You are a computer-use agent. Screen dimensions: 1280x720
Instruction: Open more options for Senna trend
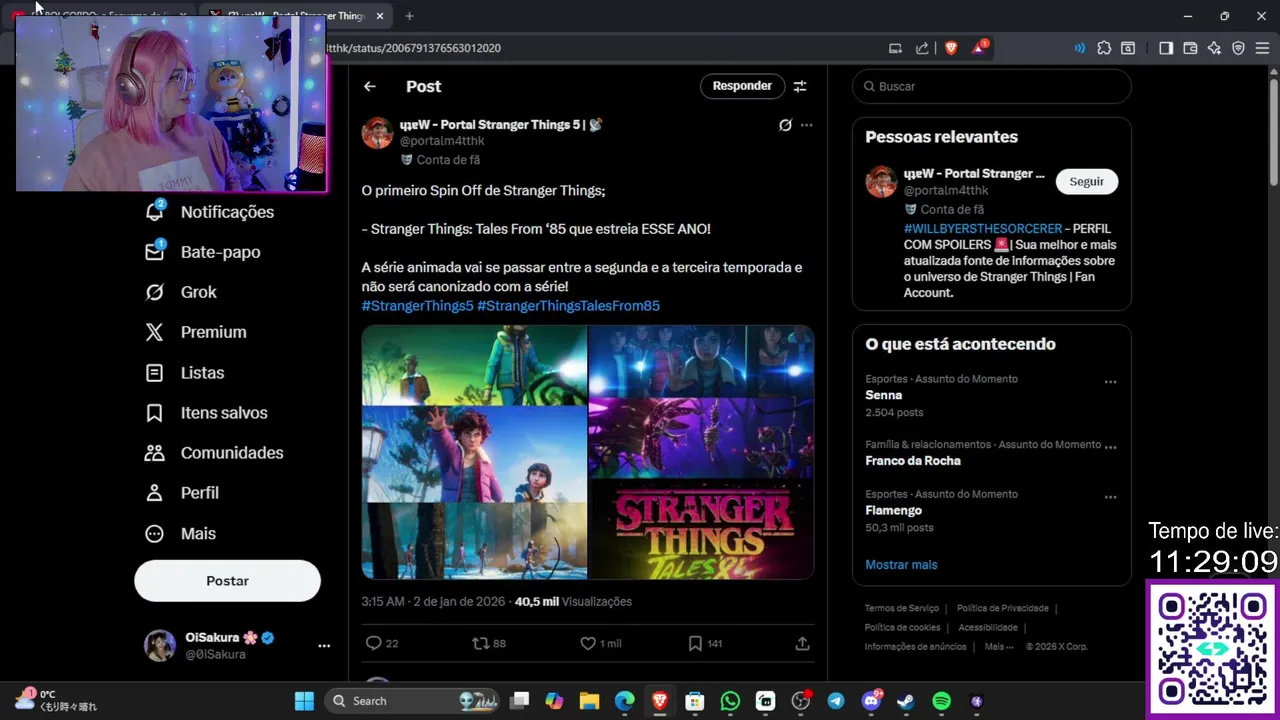[1110, 382]
